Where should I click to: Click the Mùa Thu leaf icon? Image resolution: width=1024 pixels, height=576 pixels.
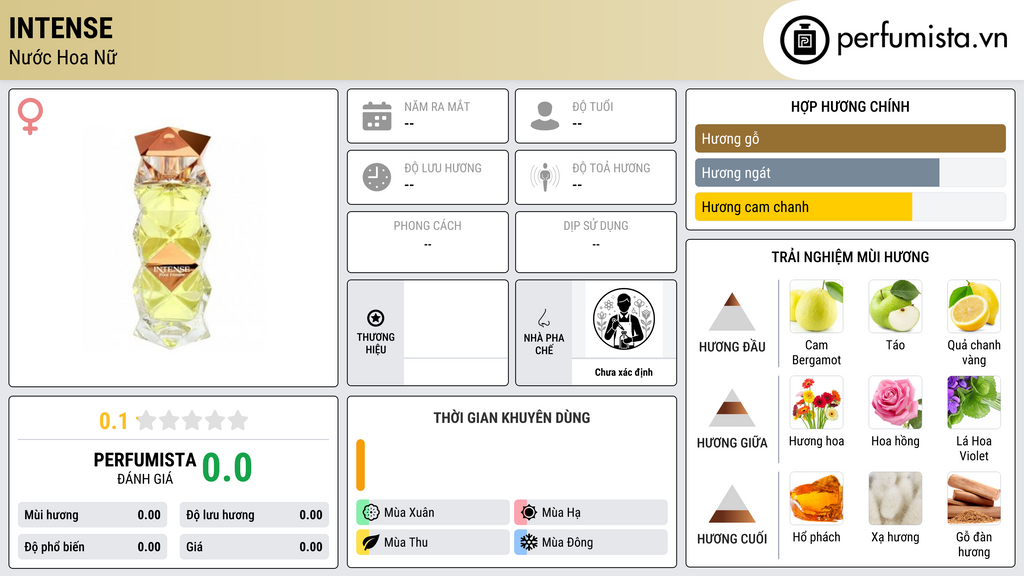coord(371,542)
